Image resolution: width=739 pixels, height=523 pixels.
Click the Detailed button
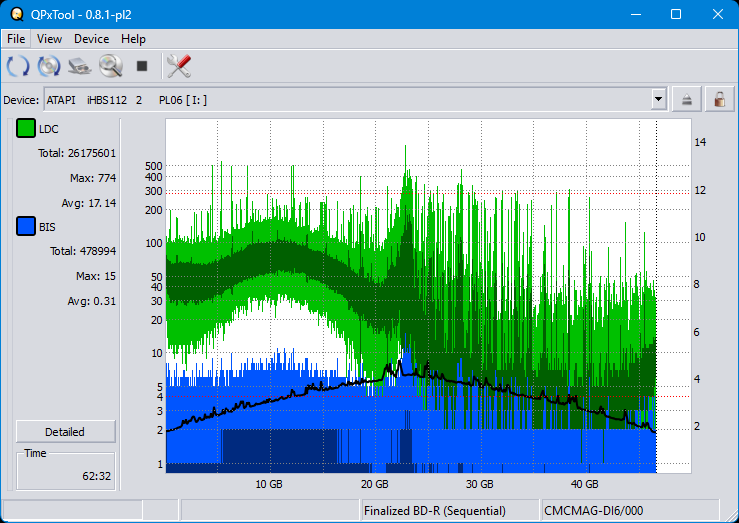(65, 432)
